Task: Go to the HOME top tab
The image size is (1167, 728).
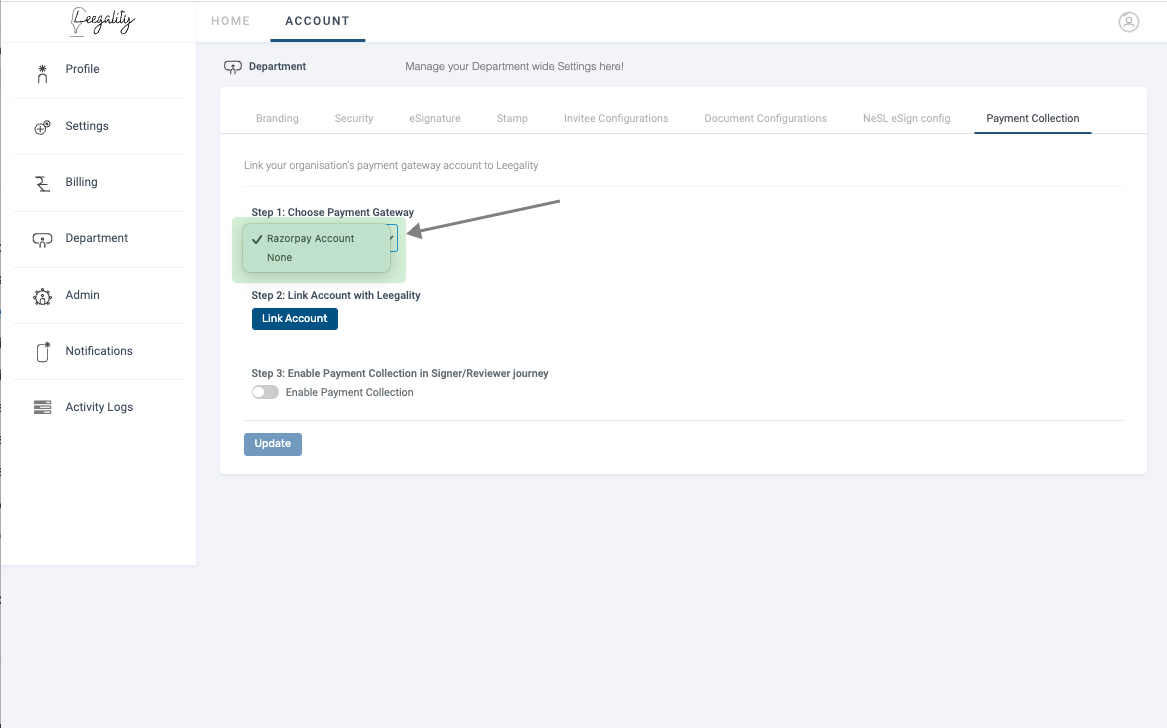Action: 231,21
